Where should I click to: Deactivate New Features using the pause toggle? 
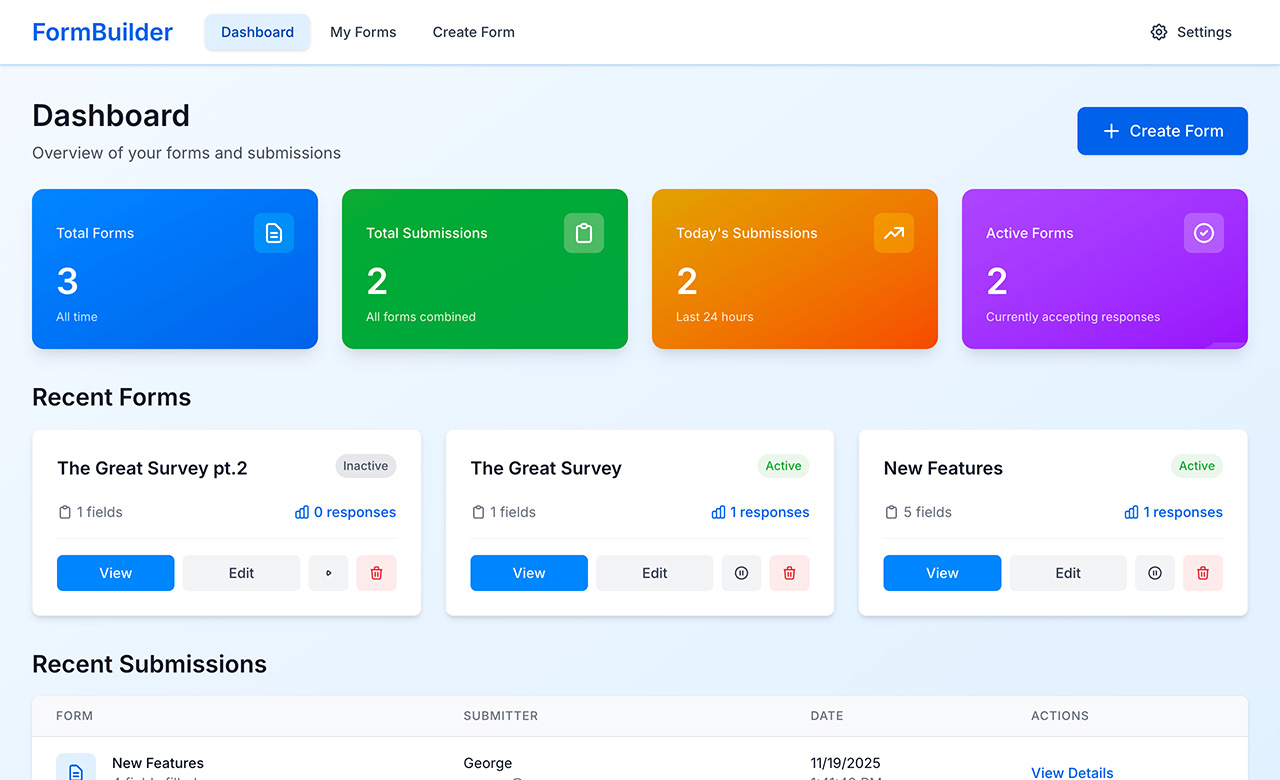point(1154,572)
